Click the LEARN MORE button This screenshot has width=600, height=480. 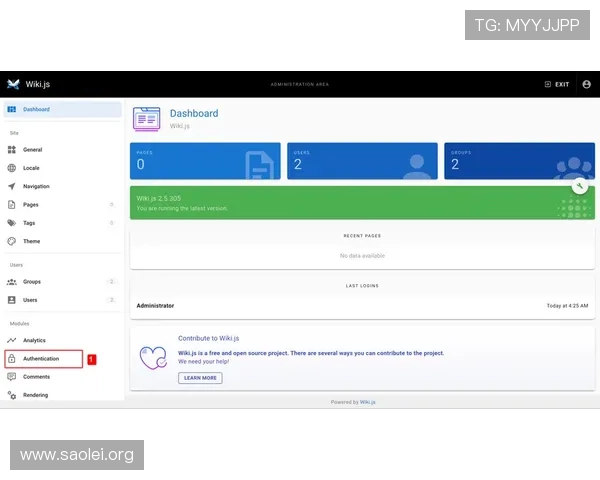click(200, 378)
